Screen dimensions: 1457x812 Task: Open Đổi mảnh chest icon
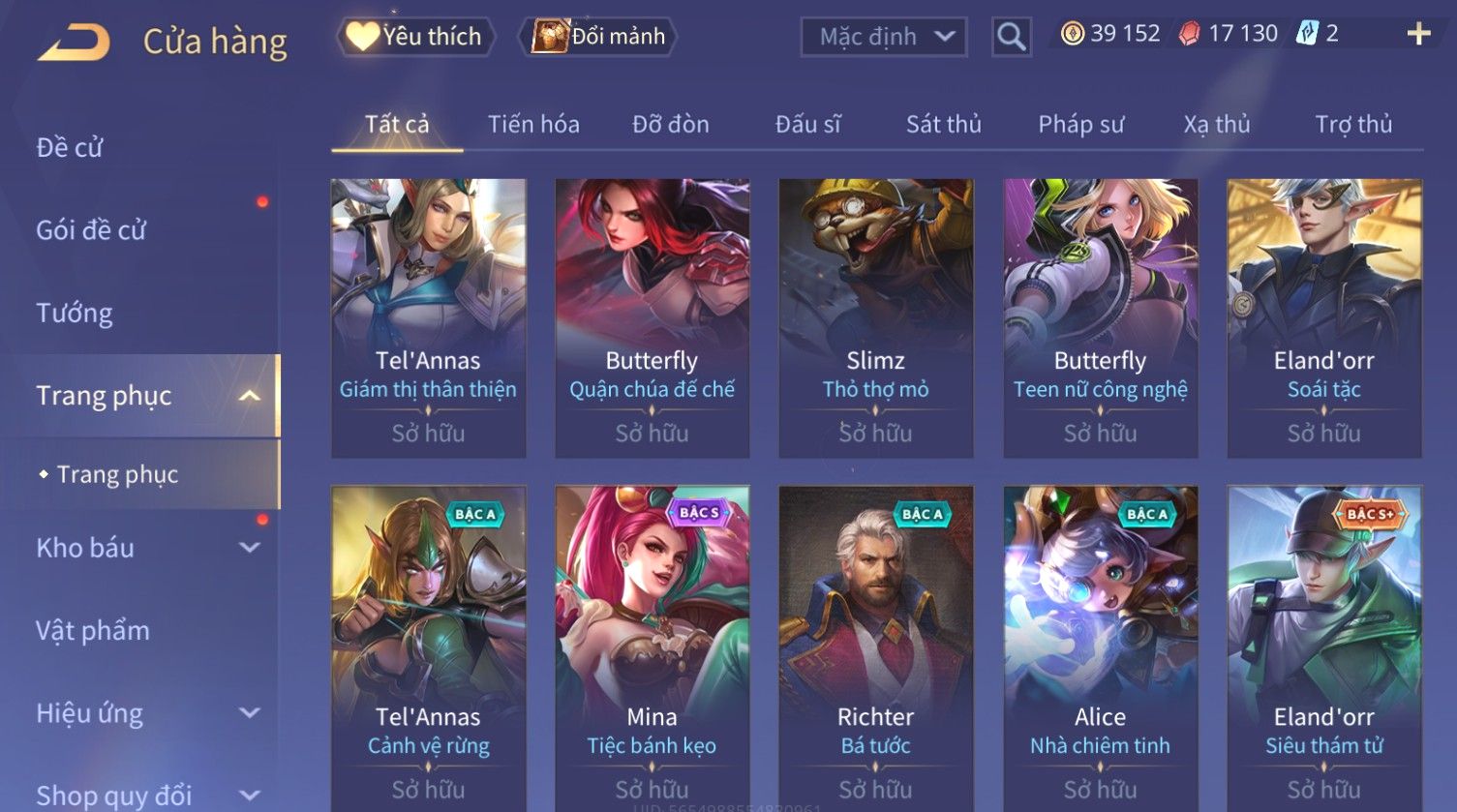pyautogui.click(x=550, y=37)
